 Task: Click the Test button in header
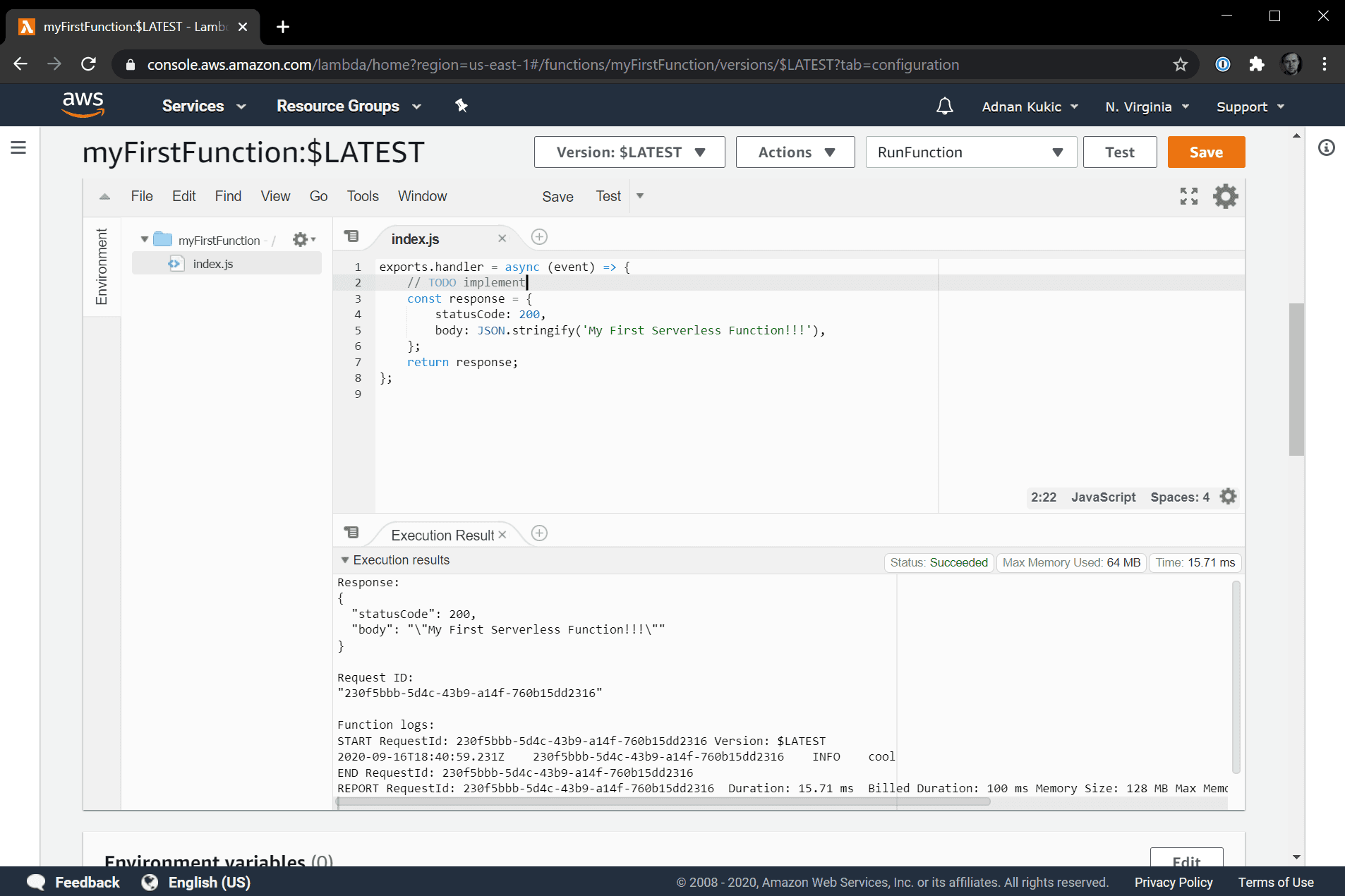click(x=1119, y=152)
